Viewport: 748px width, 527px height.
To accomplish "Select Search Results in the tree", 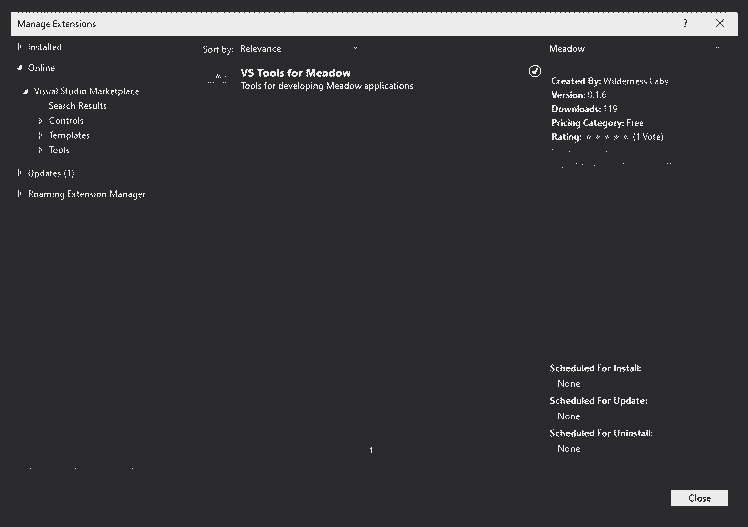I will pos(77,105).
